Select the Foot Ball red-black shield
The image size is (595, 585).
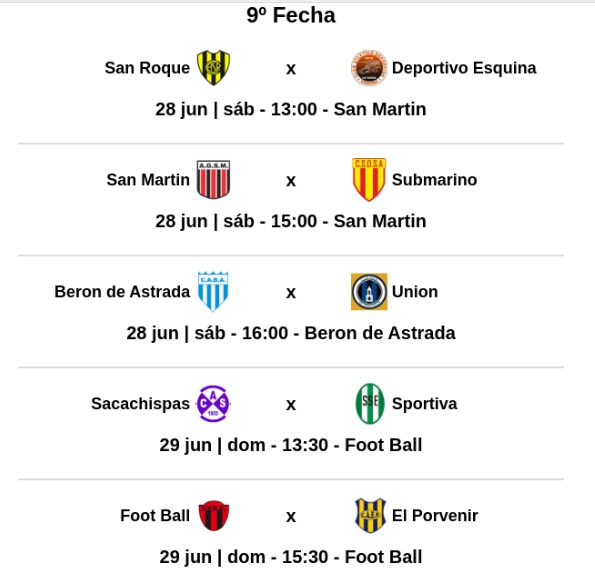(x=214, y=515)
